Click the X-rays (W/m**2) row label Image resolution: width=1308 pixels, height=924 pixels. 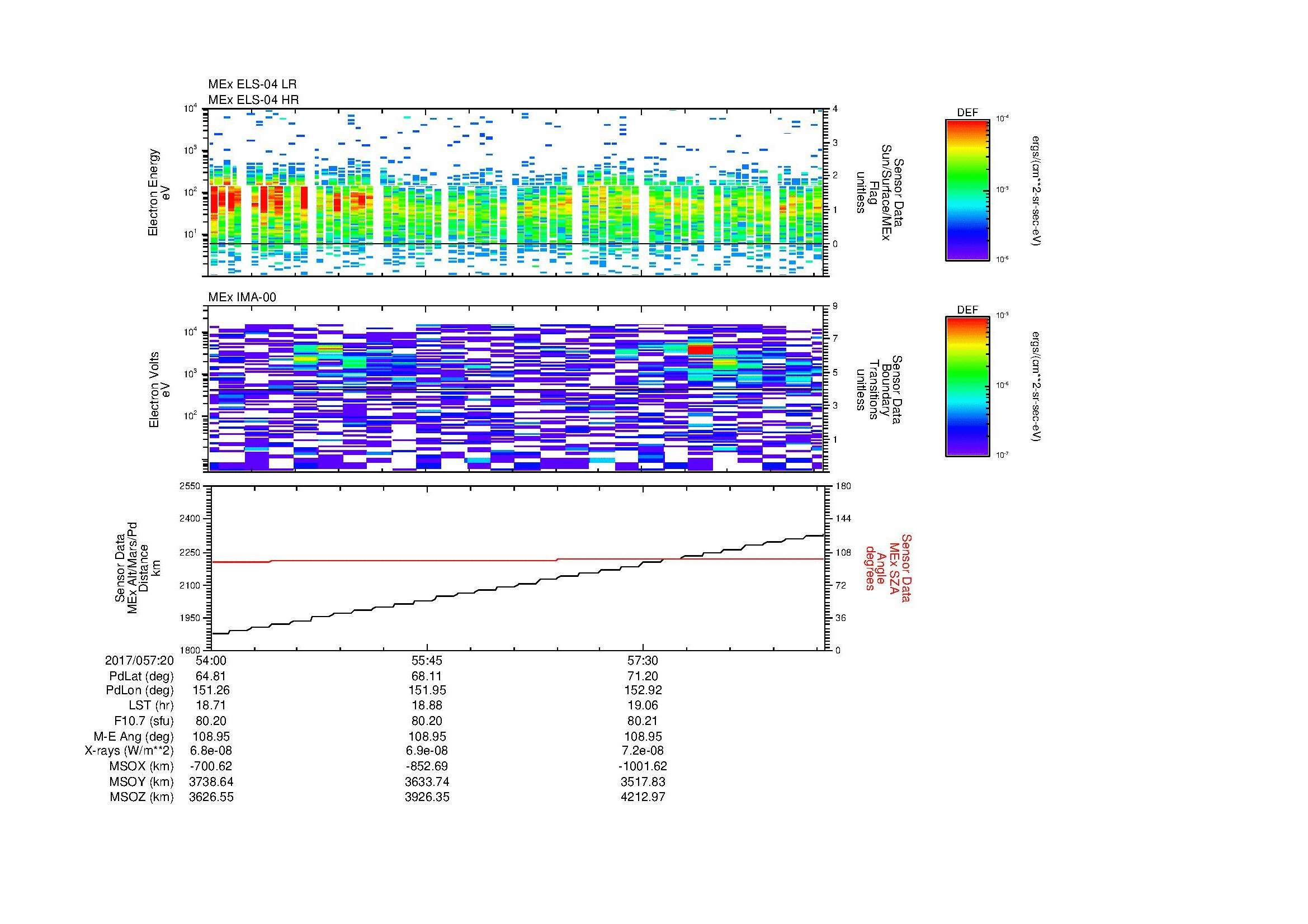129,751
